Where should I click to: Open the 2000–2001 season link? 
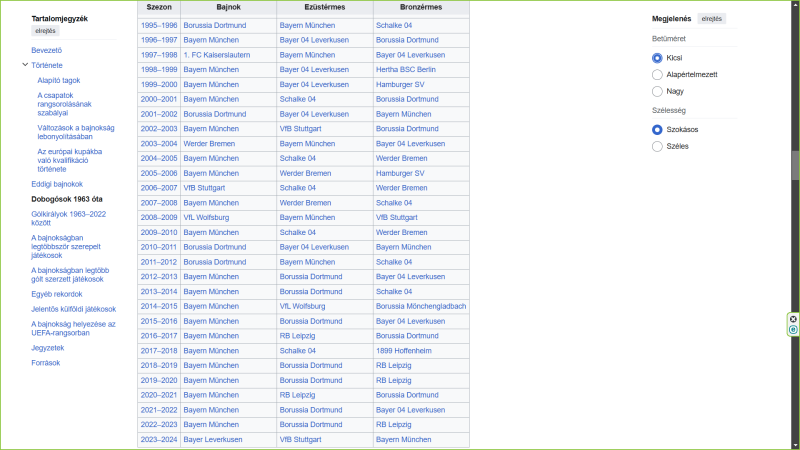click(159, 99)
